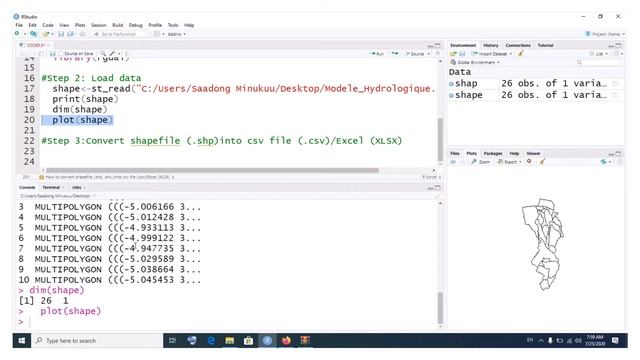Open the document outline section dropdown in status bar
Image resolution: width=640 pixels, height=360 pixels.
tap(107, 177)
